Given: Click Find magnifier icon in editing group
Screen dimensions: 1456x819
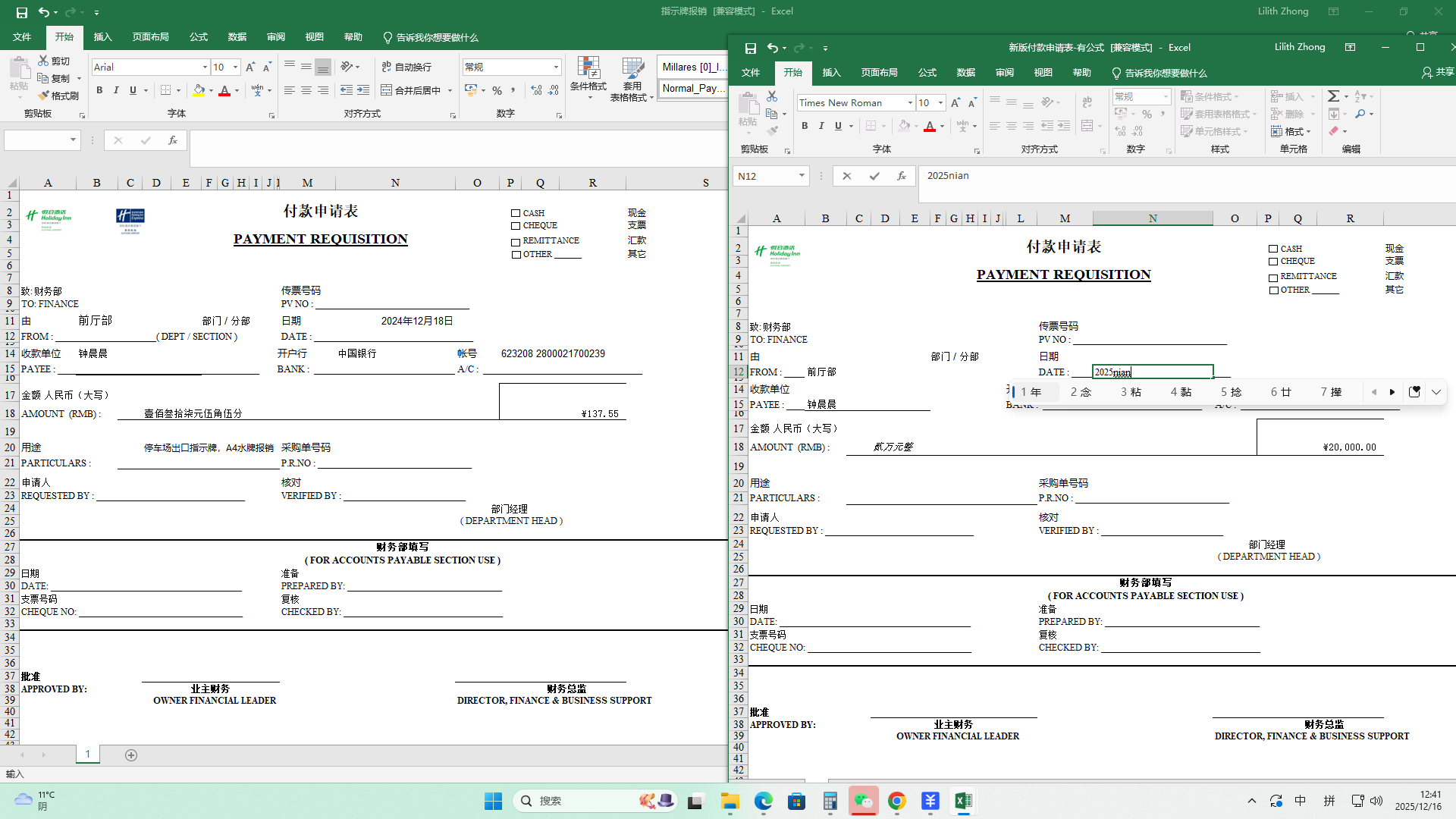Looking at the screenshot, I should tap(1360, 114).
